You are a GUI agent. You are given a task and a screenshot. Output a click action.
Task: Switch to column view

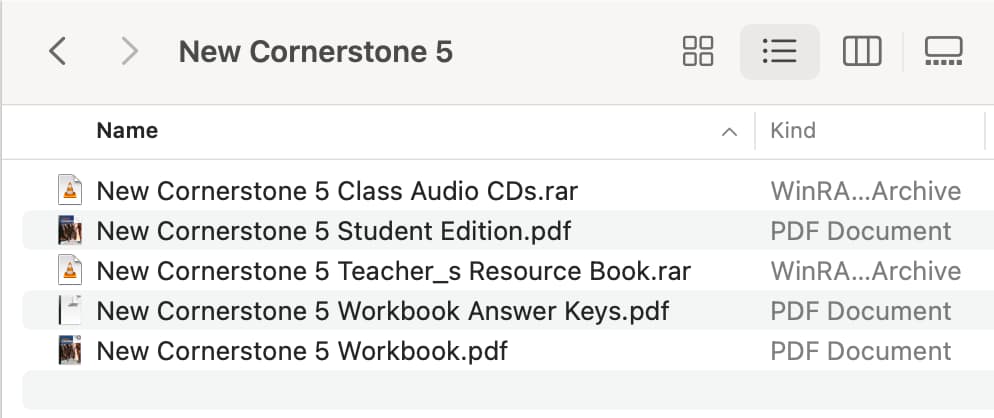862,51
